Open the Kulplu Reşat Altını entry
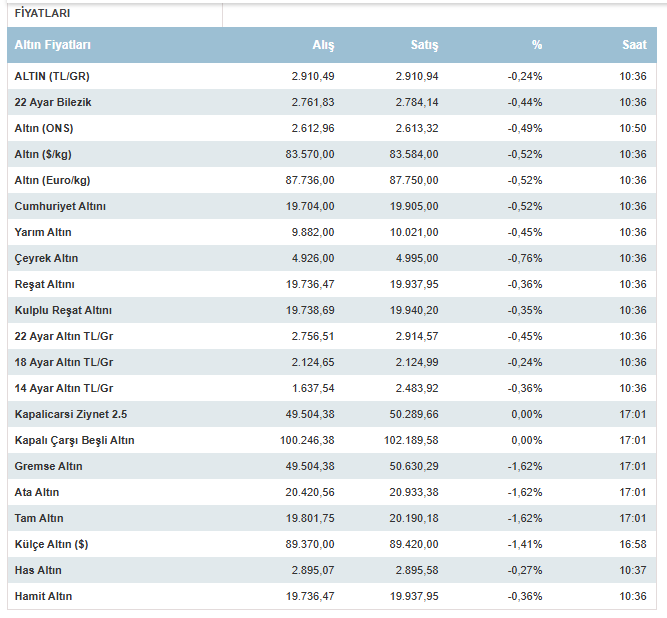The image size is (667, 618). (63, 310)
